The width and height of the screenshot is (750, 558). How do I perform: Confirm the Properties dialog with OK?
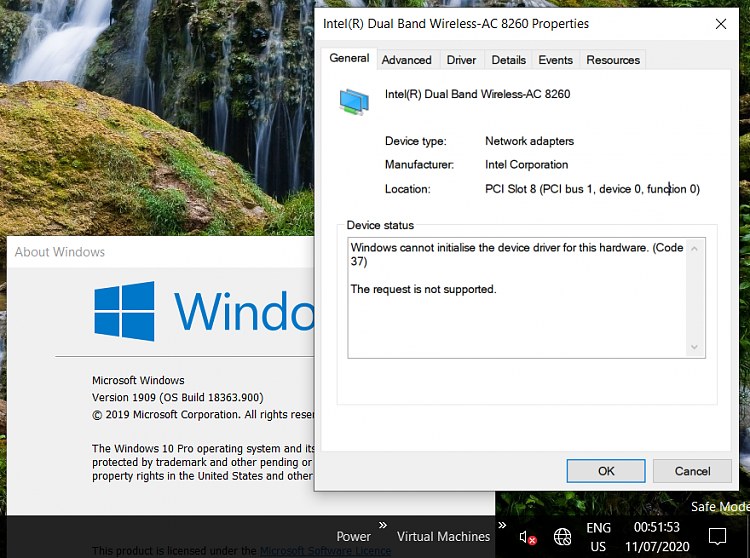coord(606,471)
